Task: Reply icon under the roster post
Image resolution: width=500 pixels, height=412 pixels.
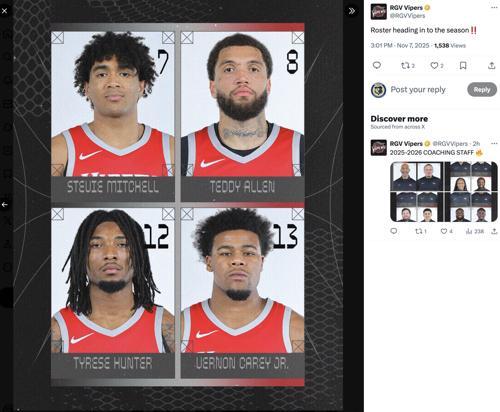Action: point(377,65)
